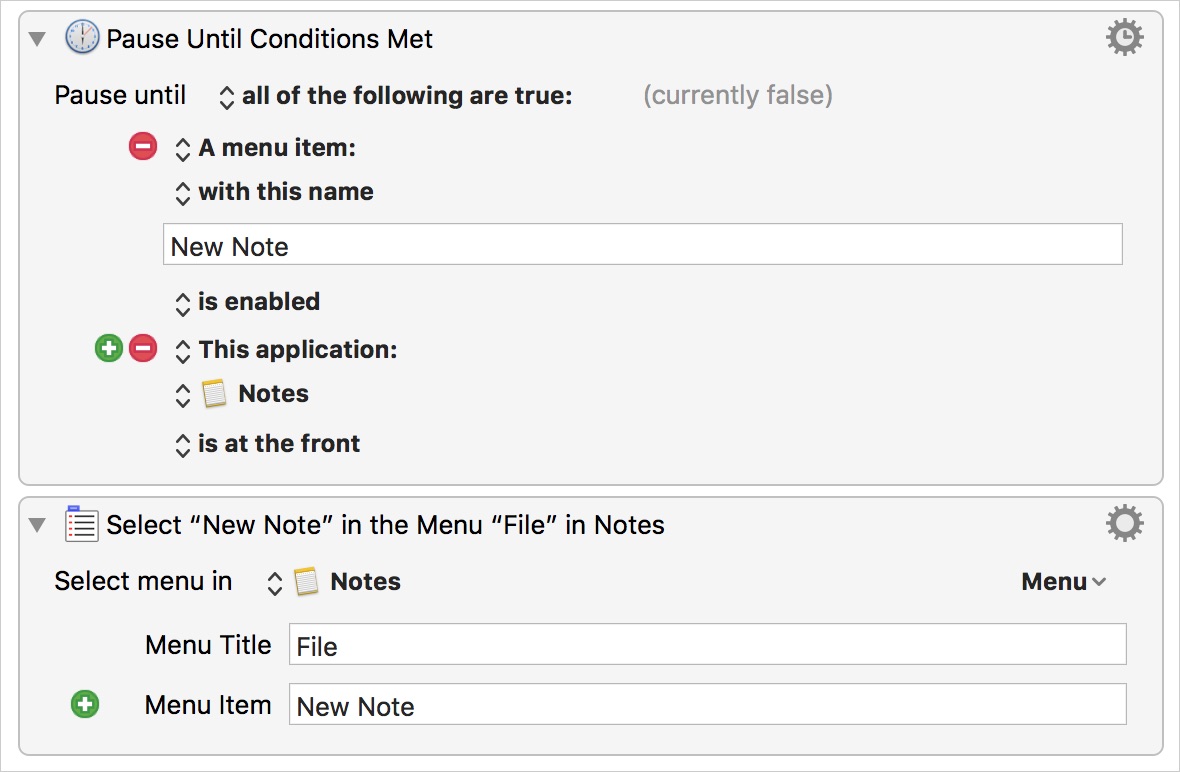1180x772 pixels.
Task: Open the gear menu for Select Menu action
Action: point(1125,523)
